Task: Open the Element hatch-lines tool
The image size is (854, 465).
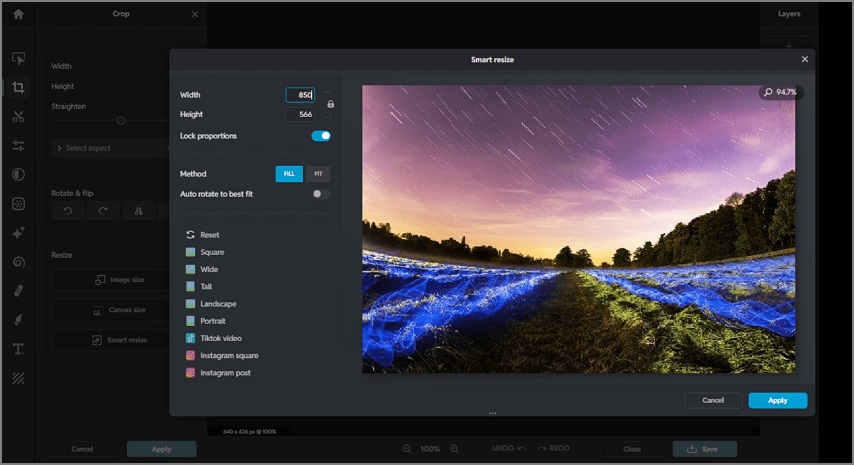Action: tap(19, 378)
